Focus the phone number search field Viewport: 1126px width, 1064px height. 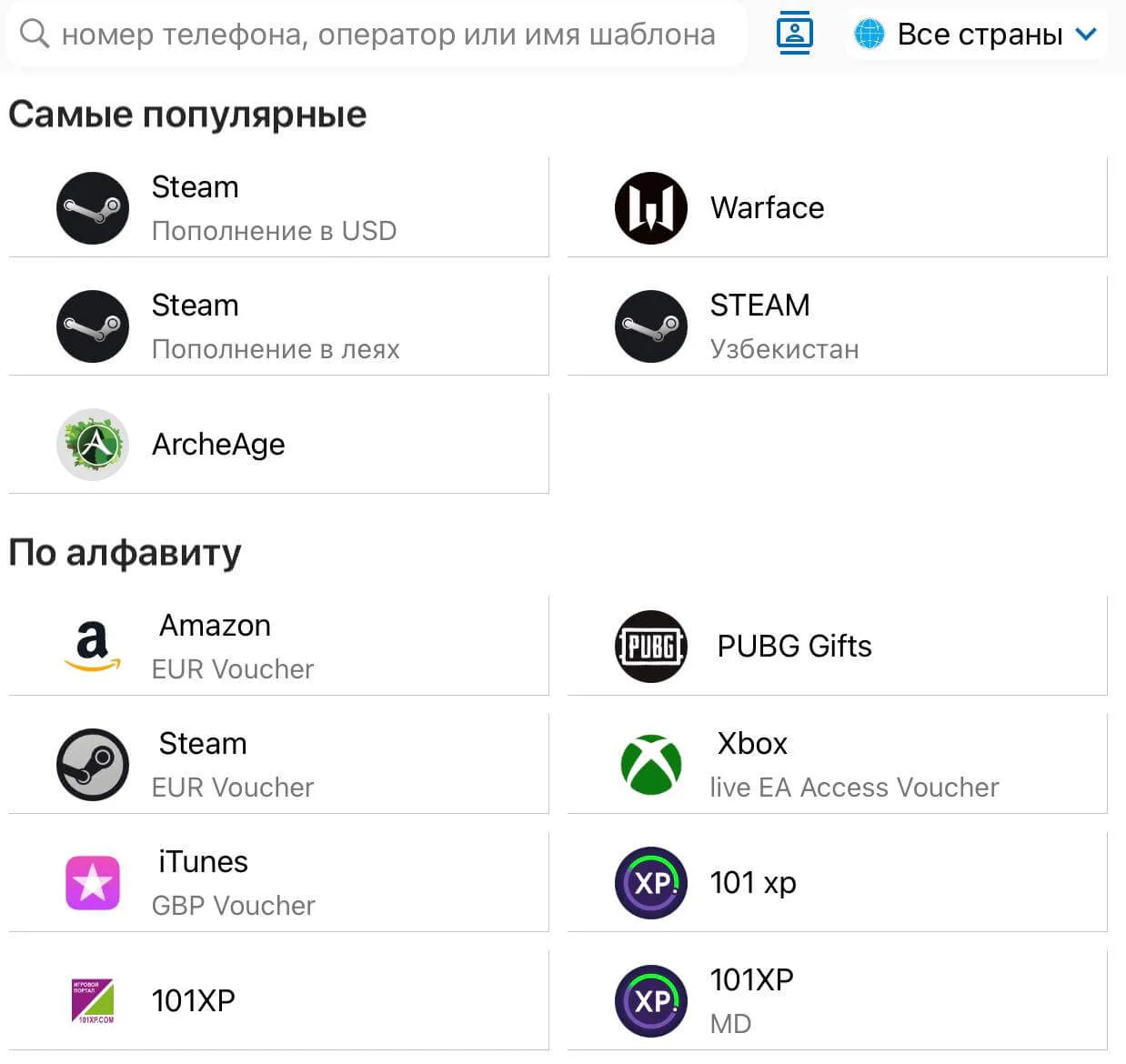tap(388, 35)
